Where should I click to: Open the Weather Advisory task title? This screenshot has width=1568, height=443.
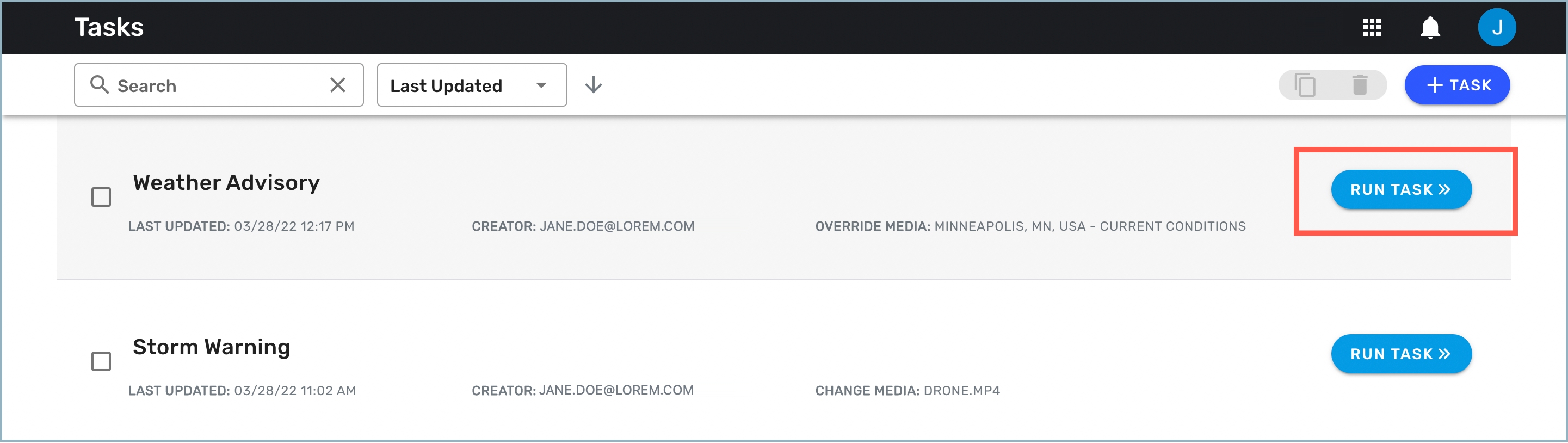[226, 182]
